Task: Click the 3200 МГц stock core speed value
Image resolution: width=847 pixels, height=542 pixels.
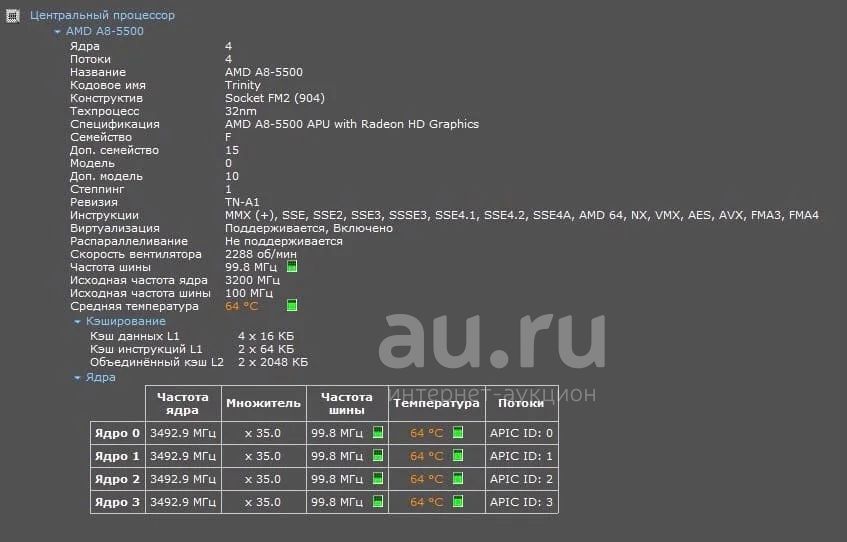Action: click(x=252, y=280)
